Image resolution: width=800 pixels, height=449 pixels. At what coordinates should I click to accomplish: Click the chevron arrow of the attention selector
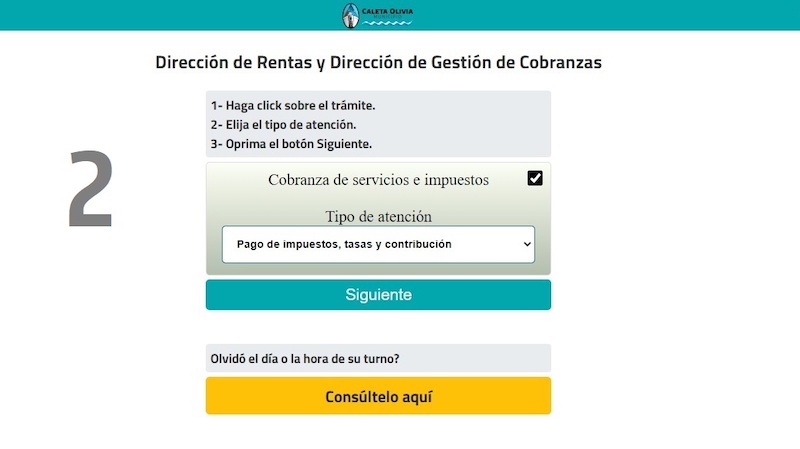point(527,244)
